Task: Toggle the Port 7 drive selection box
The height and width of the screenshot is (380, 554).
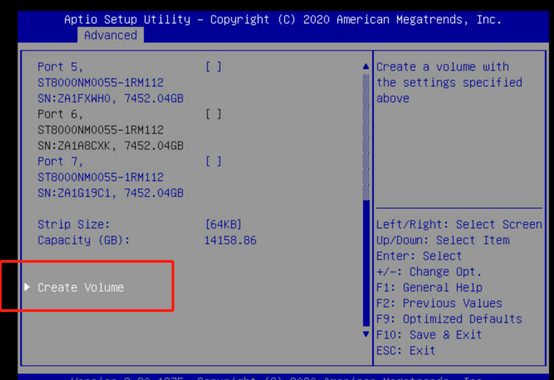Action: pyautogui.click(x=214, y=161)
